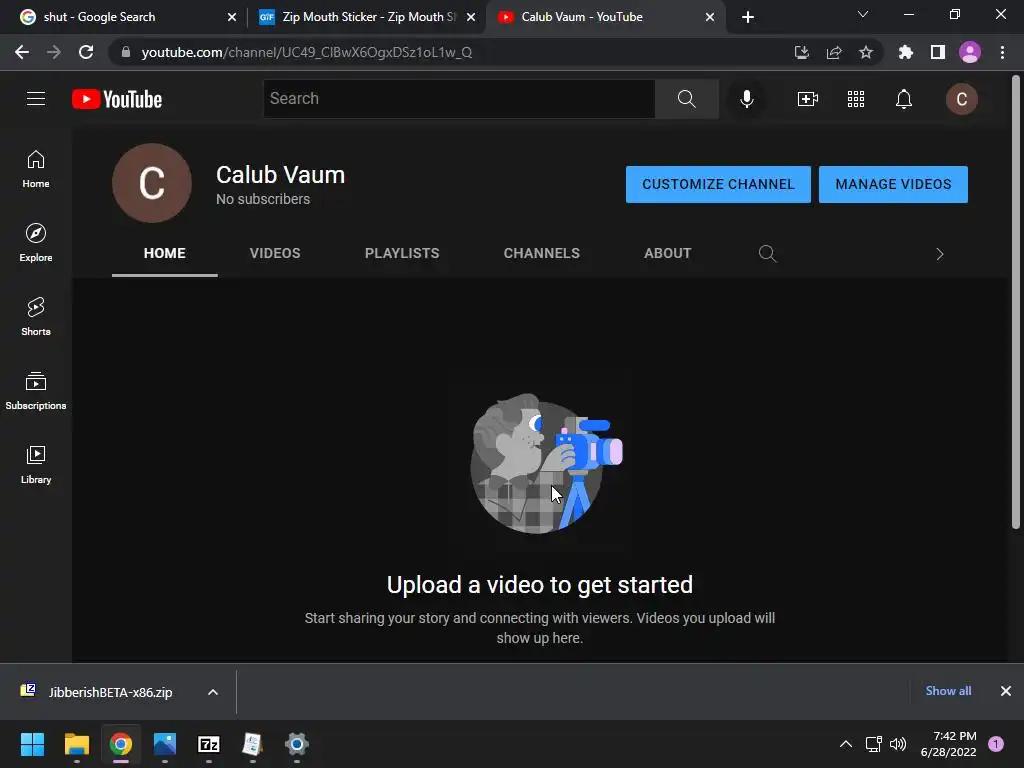
Task: Switch to the CHANNELS channel tab
Action: pyautogui.click(x=541, y=253)
